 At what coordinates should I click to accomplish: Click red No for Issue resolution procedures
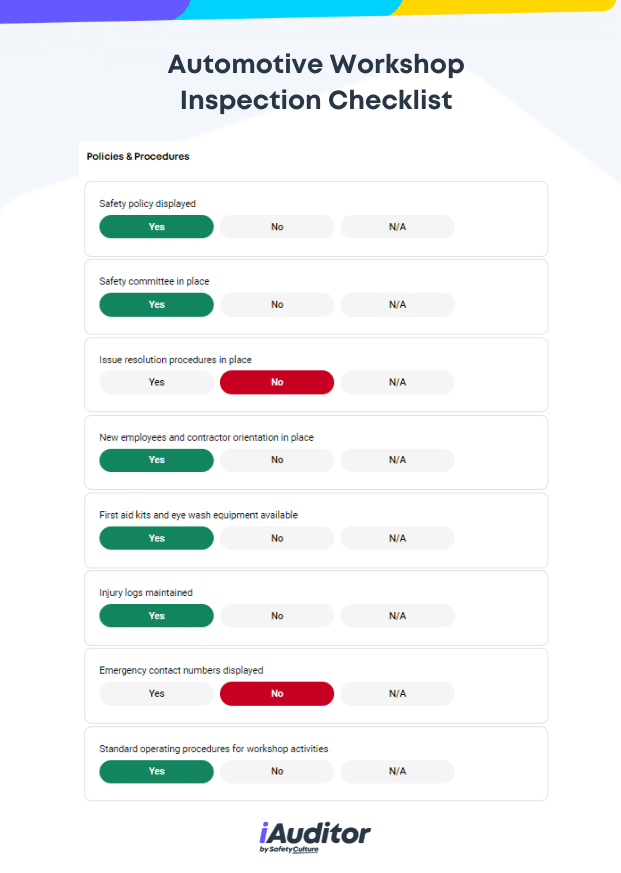coord(277,382)
